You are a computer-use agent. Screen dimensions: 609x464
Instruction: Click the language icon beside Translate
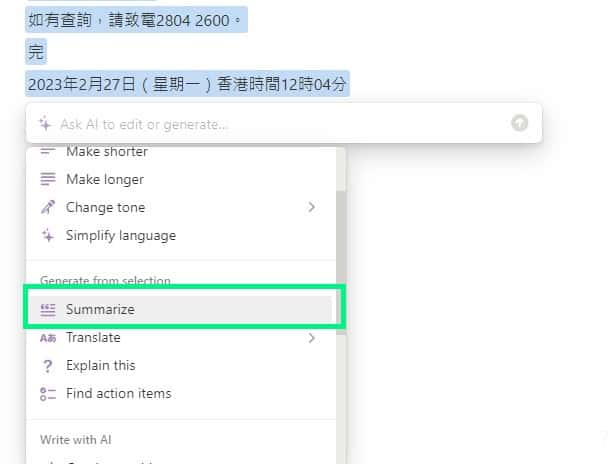pyautogui.click(x=48, y=338)
